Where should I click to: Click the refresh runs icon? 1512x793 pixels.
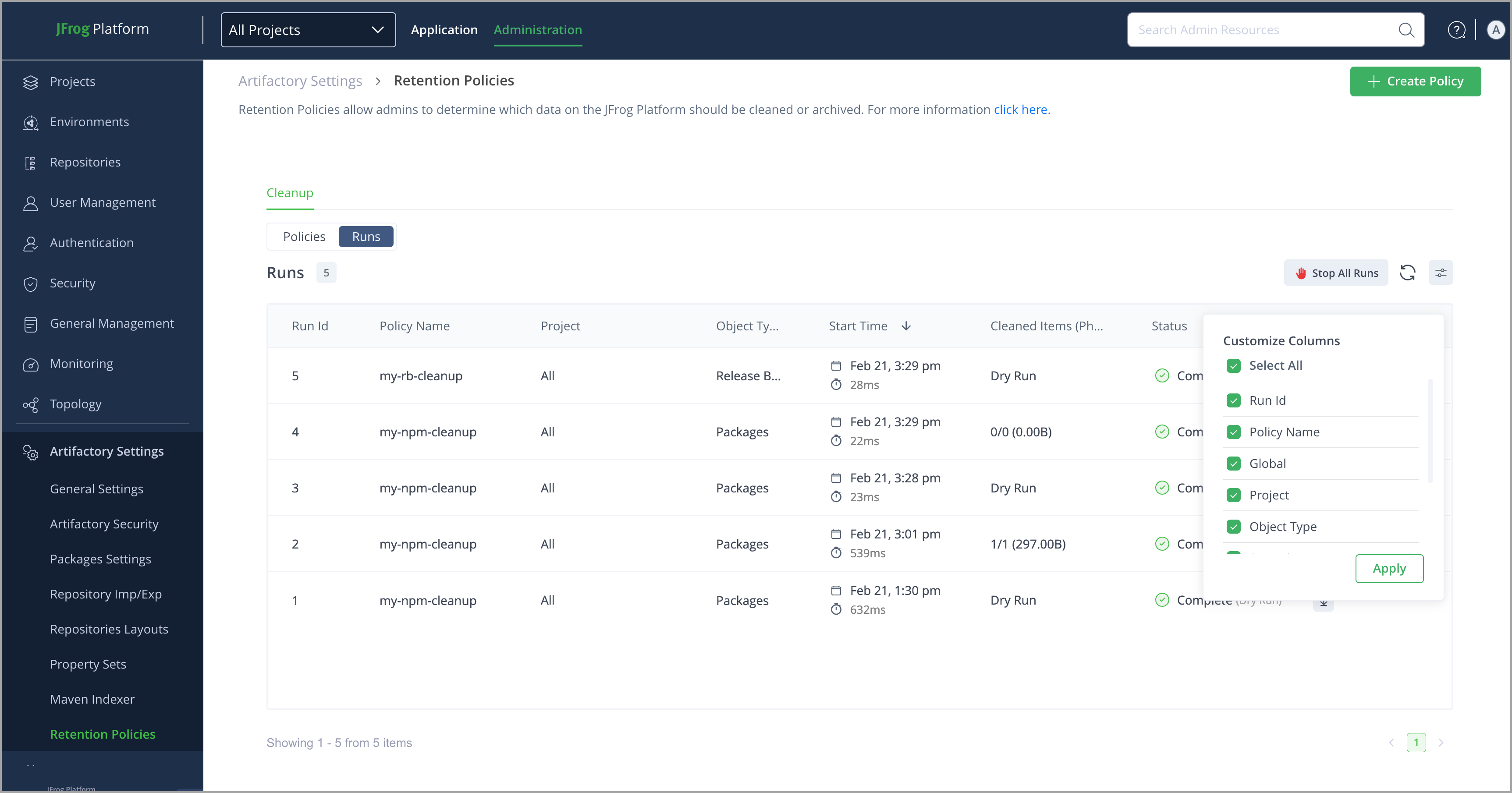(x=1407, y=273)
